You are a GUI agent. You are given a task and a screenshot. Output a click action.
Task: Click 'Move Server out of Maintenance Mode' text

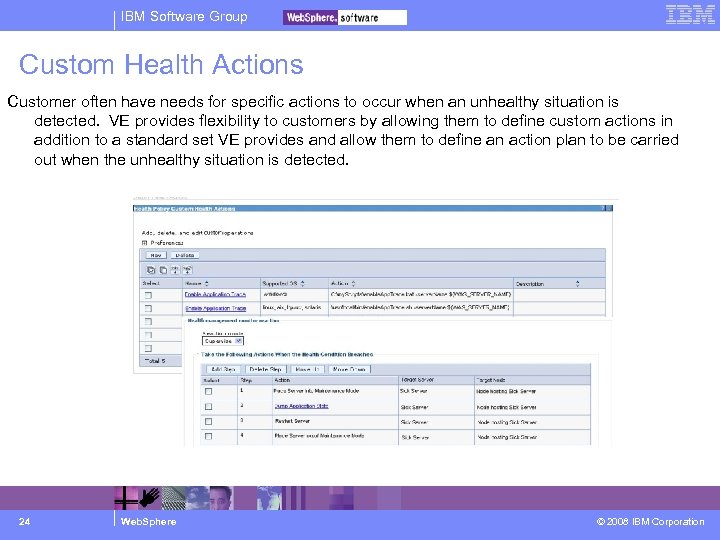[x=319, y=435]
